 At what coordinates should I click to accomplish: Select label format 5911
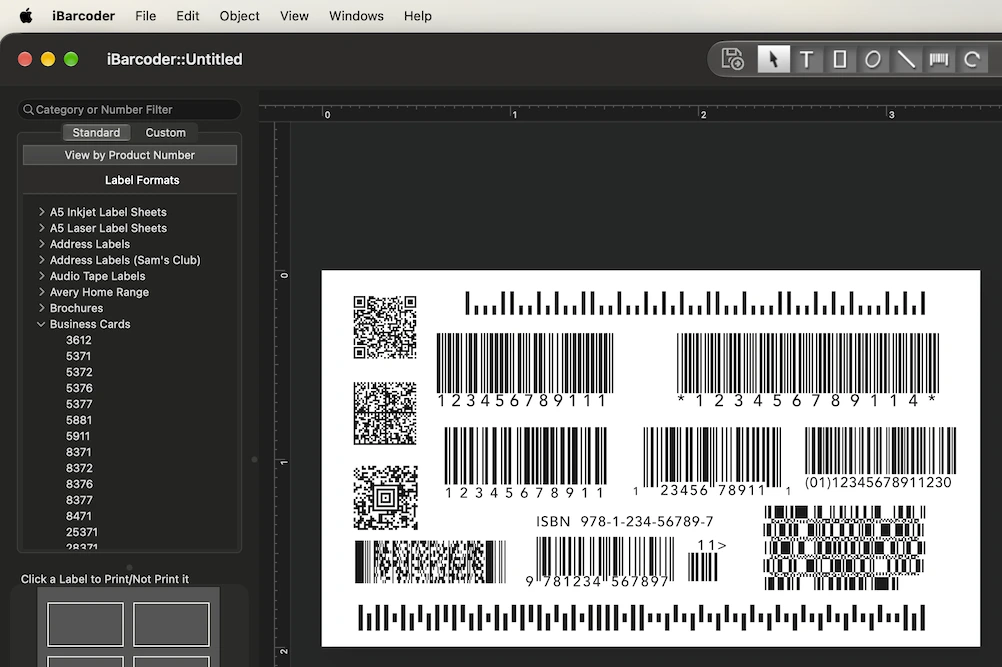tap(78, 436)
